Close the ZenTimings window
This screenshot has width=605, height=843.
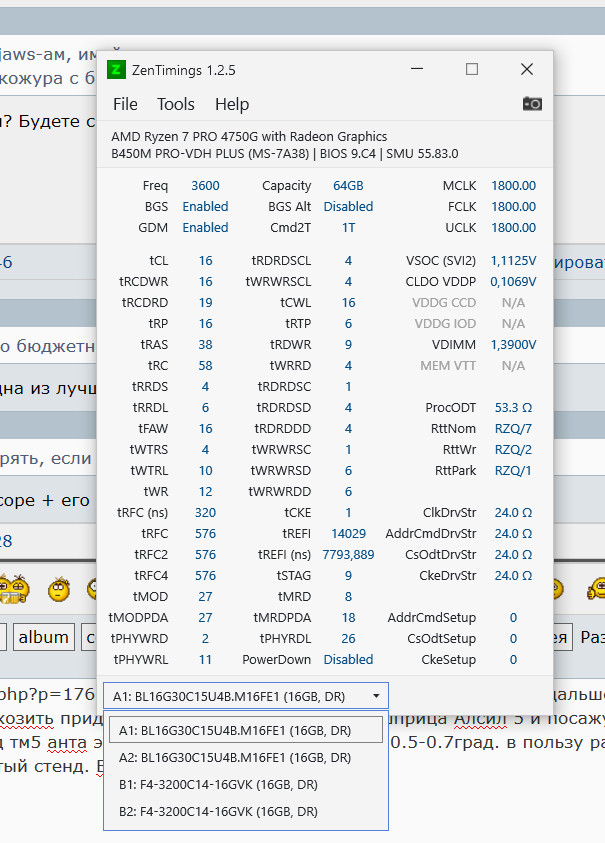[x=527, y=69]
